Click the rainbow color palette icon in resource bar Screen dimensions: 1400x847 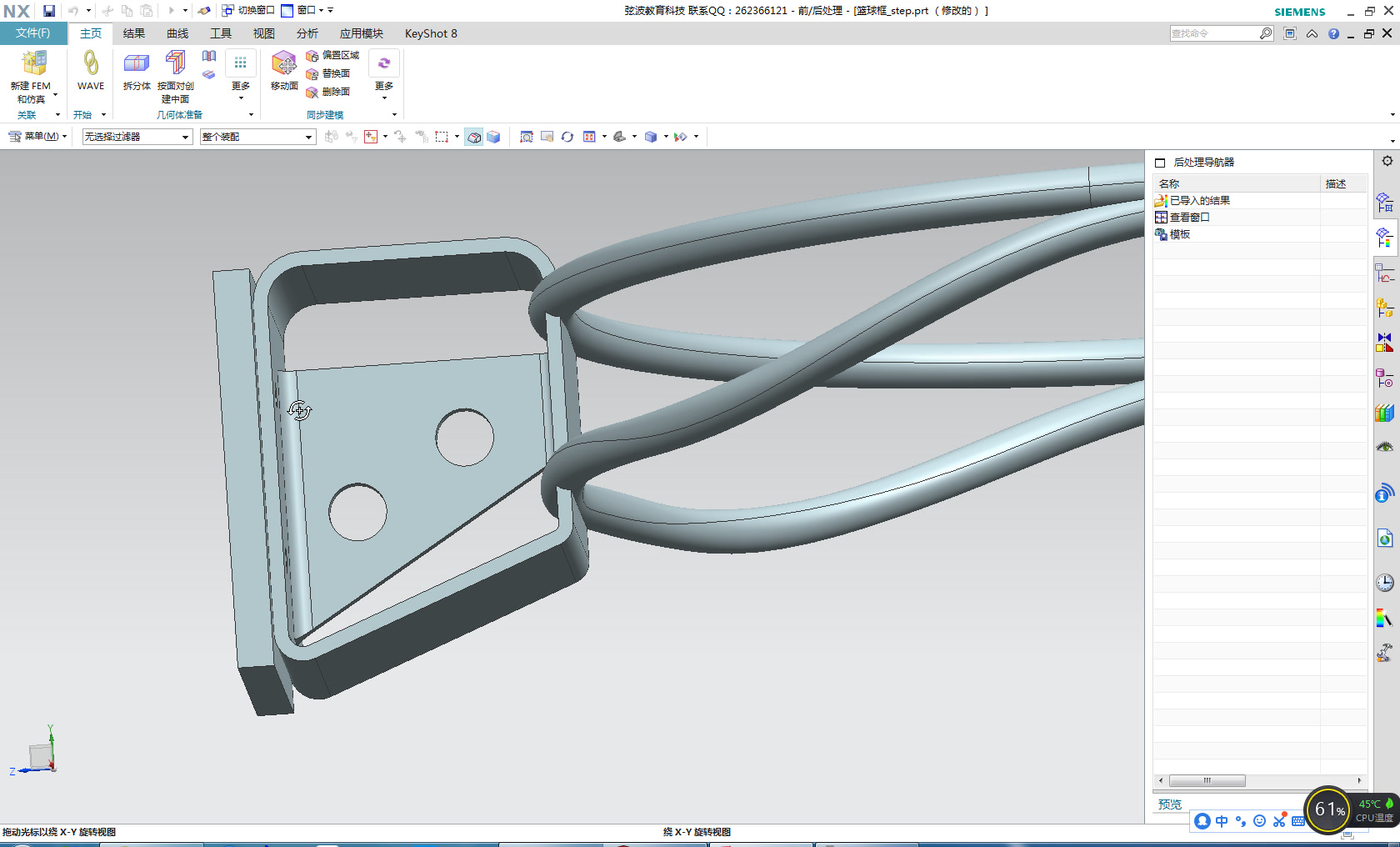click(x=1385, y=618)
